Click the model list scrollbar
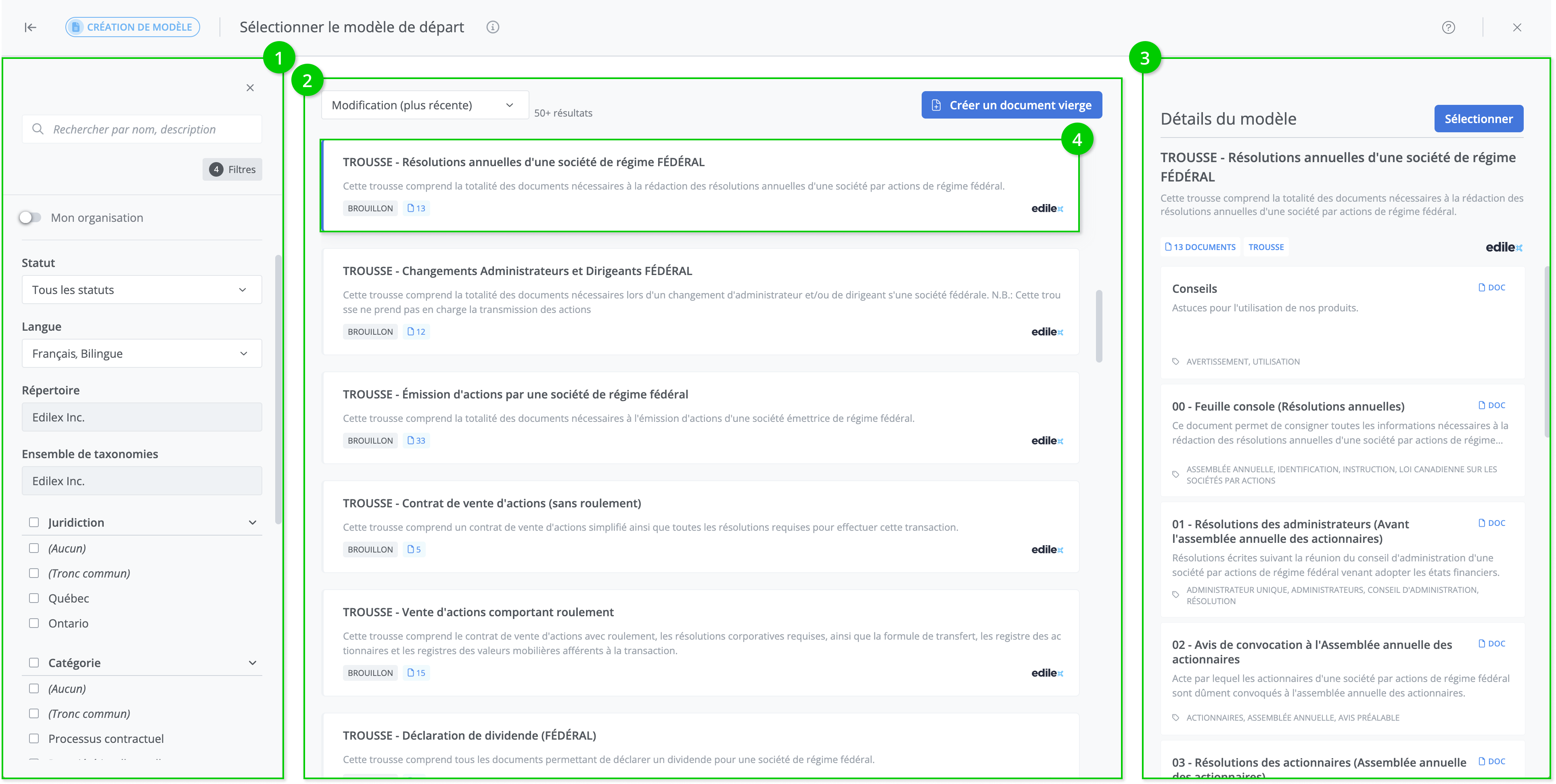1556x784 pixels. (1099, 326)
